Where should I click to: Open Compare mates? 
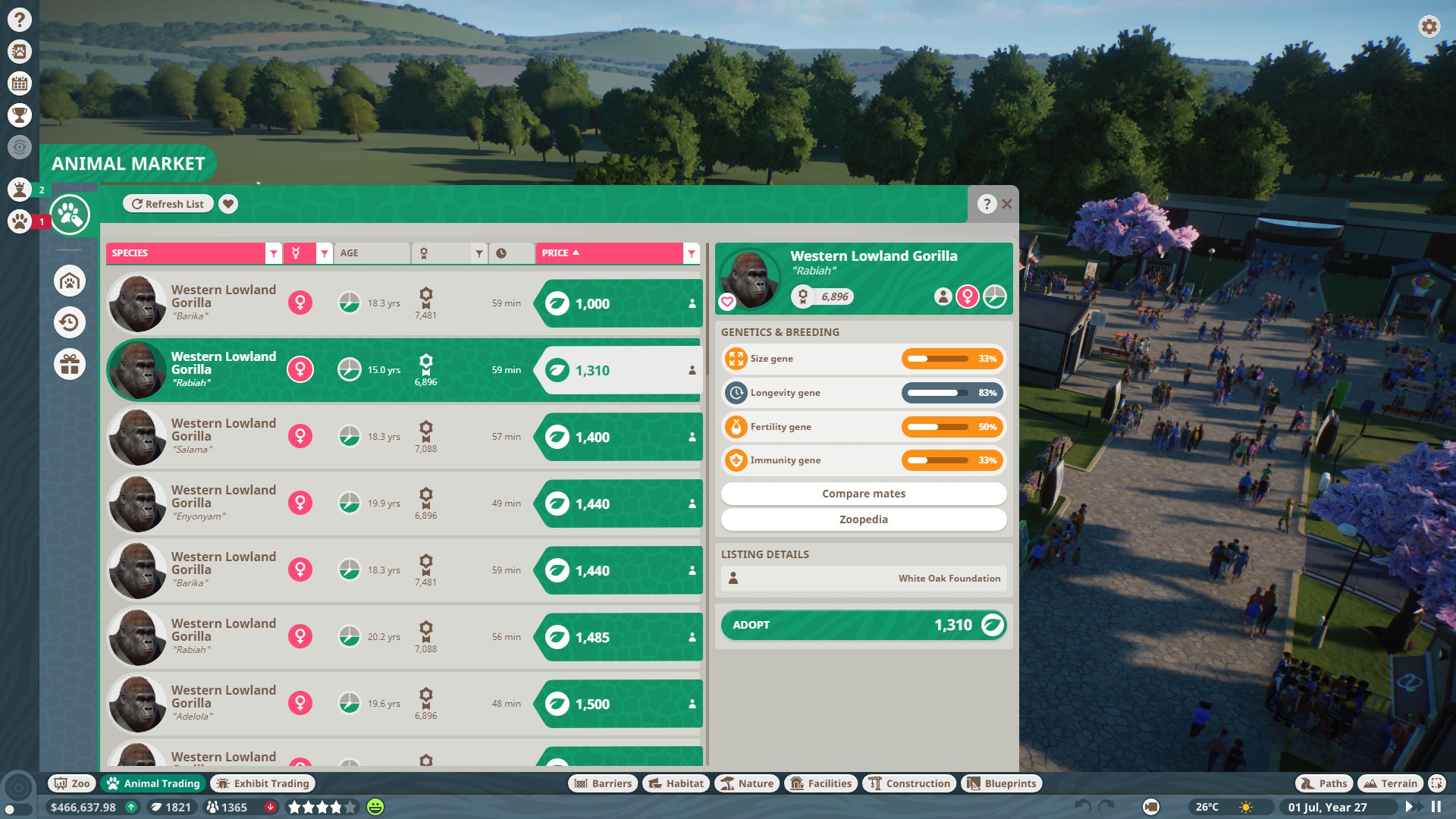pyautogui.click(x=864, y=494)
